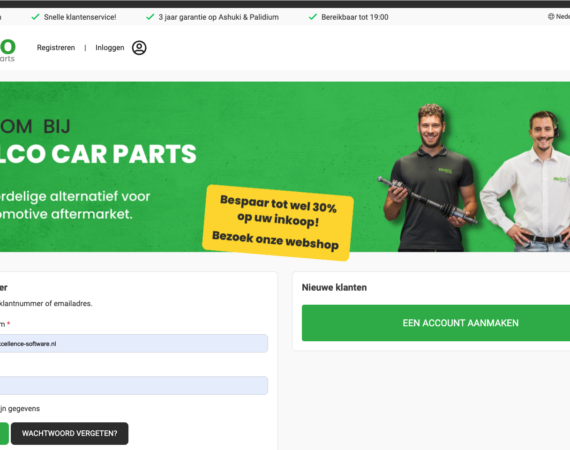Click the "Nieuwe klanten" heading
The height and width of the screenshot is (450, 570).
334,288
